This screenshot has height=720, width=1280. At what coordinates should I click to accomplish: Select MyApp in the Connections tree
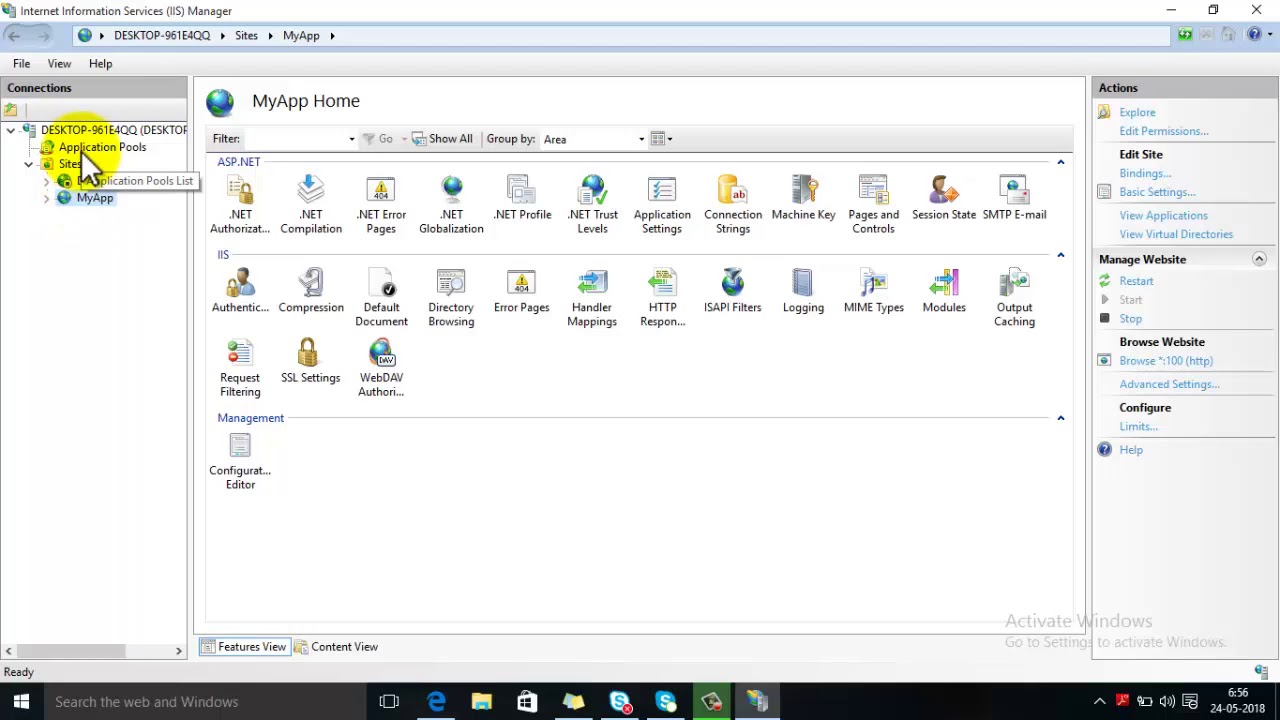tap(95, 198)
